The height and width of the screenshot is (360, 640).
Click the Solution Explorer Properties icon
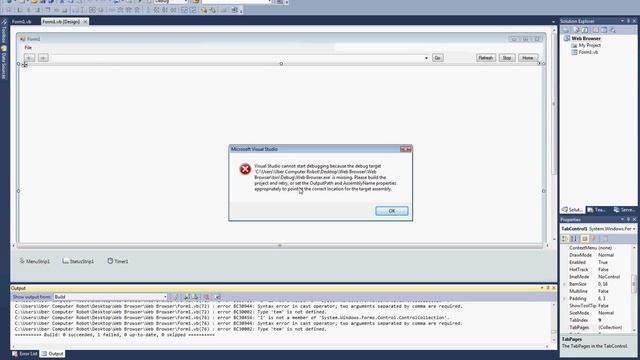tap(566, 30)
